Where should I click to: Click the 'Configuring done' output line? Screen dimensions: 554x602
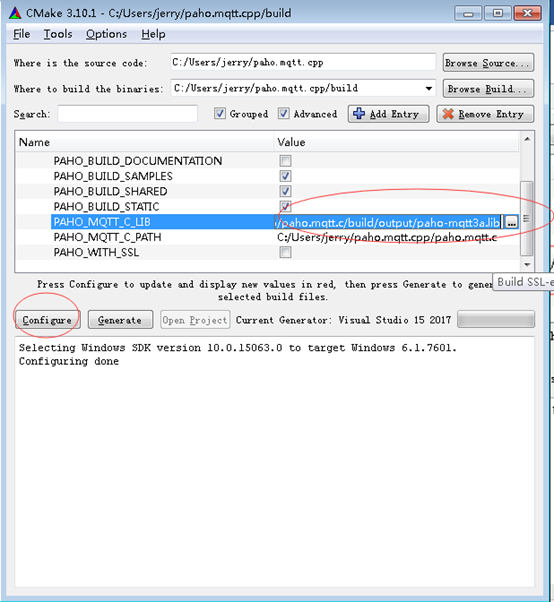[x=69, y=362]
